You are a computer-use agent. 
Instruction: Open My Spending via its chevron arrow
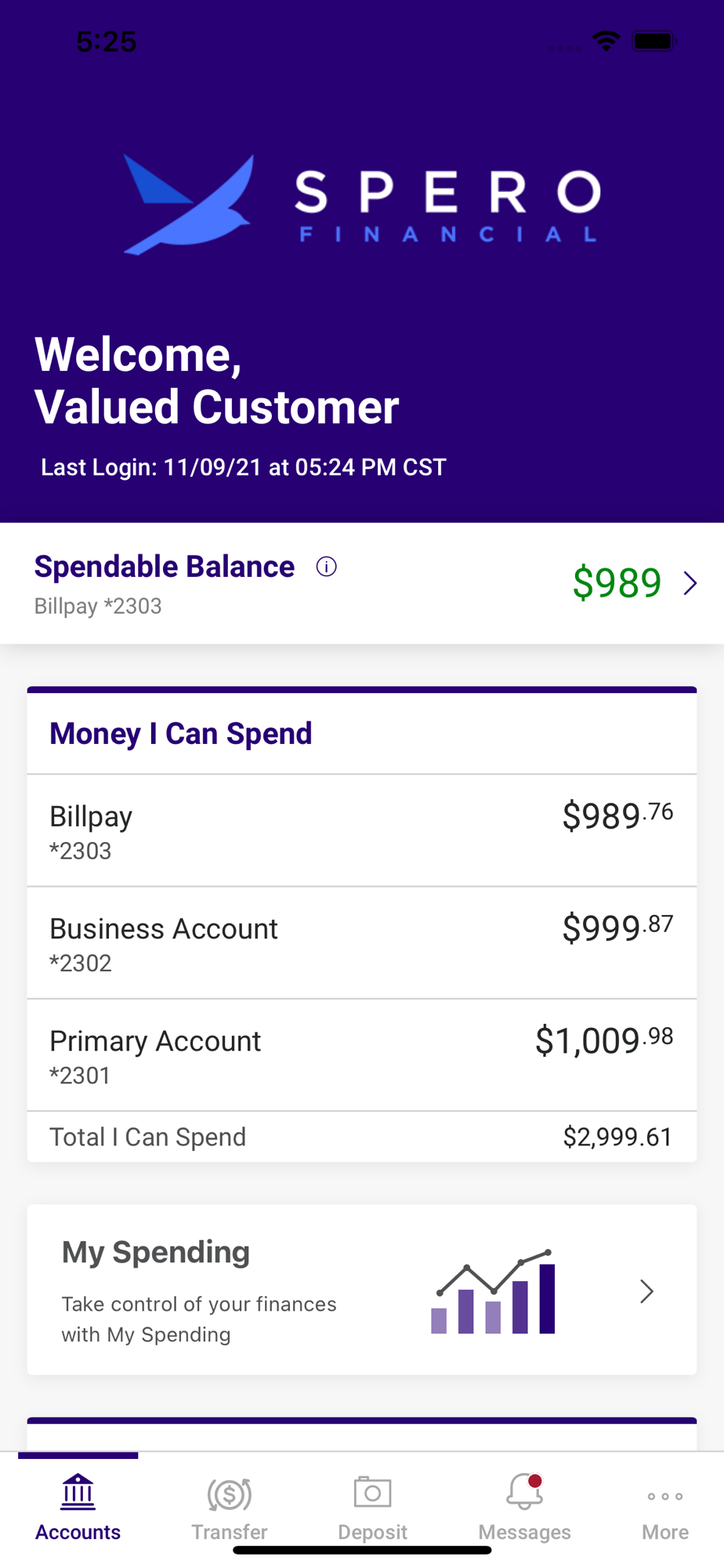tap(646, 1291)
